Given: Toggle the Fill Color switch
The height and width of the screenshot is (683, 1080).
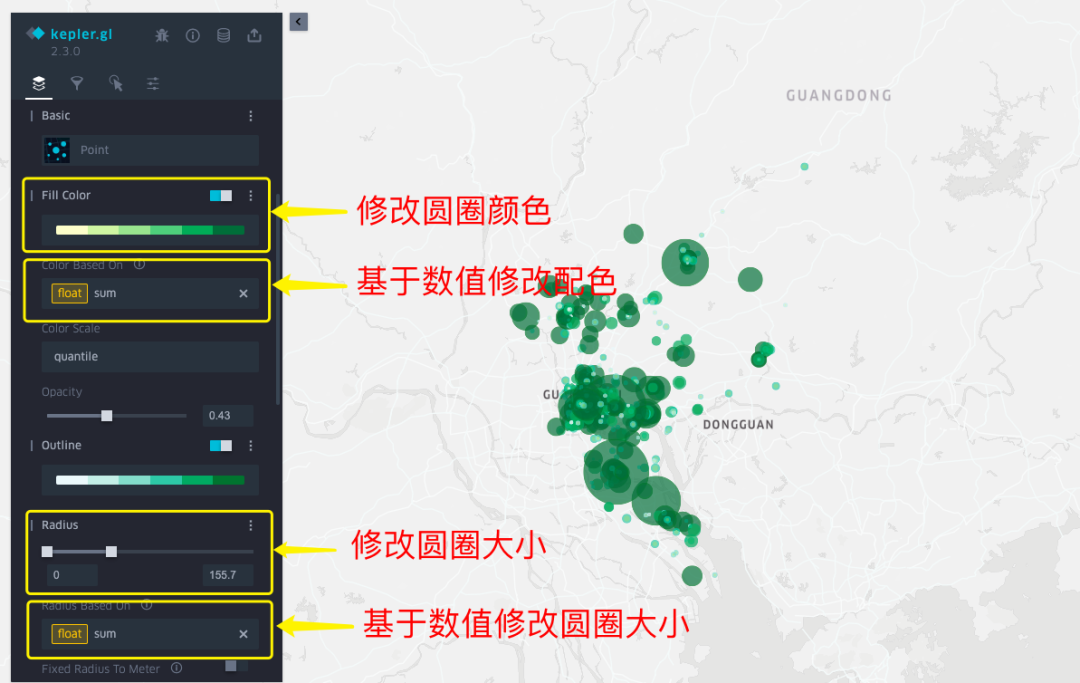Looking at the screenshot, I should (x=221, y=196).
